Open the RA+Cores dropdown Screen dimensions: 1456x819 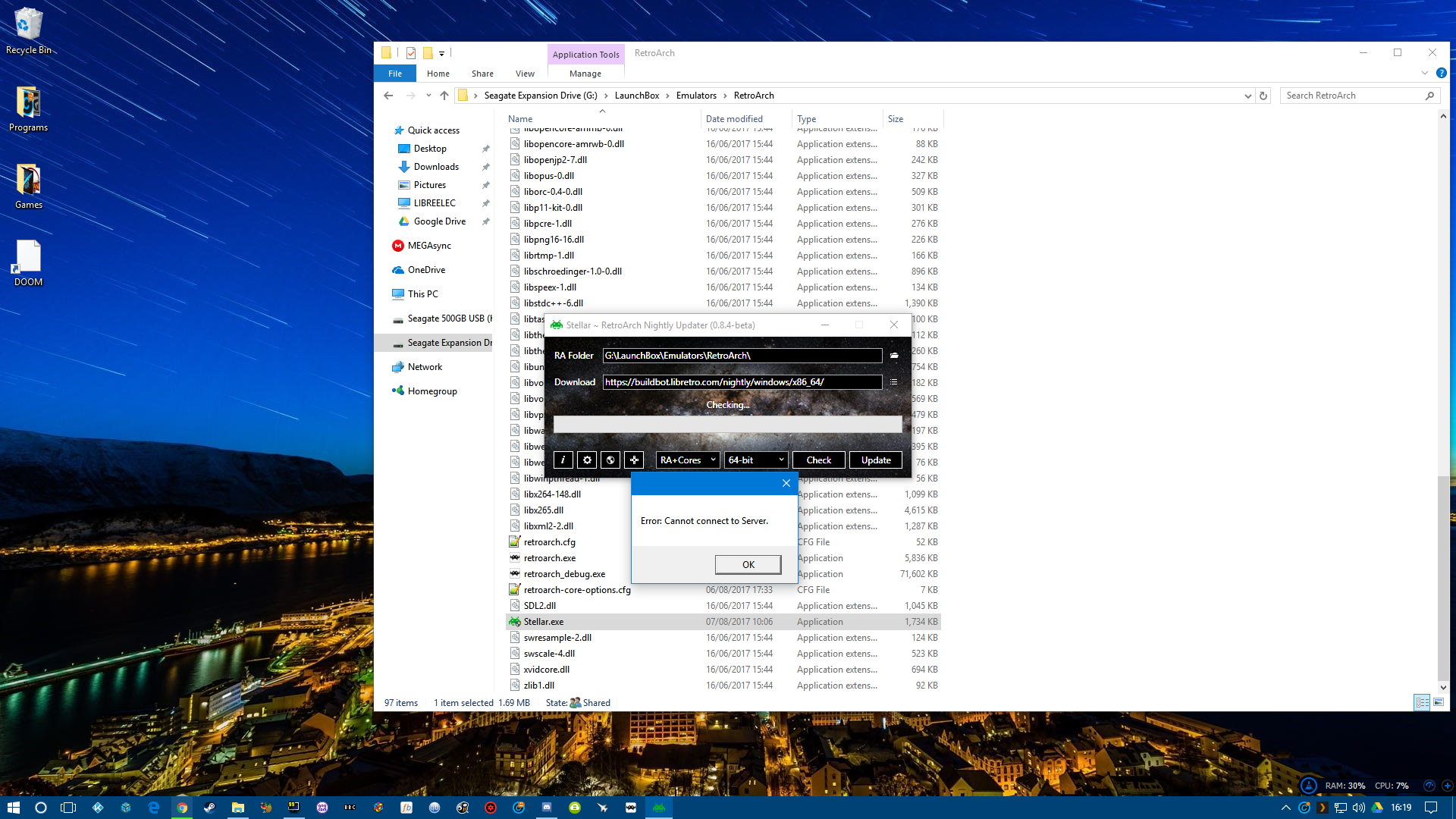click(x=687, y=460)
